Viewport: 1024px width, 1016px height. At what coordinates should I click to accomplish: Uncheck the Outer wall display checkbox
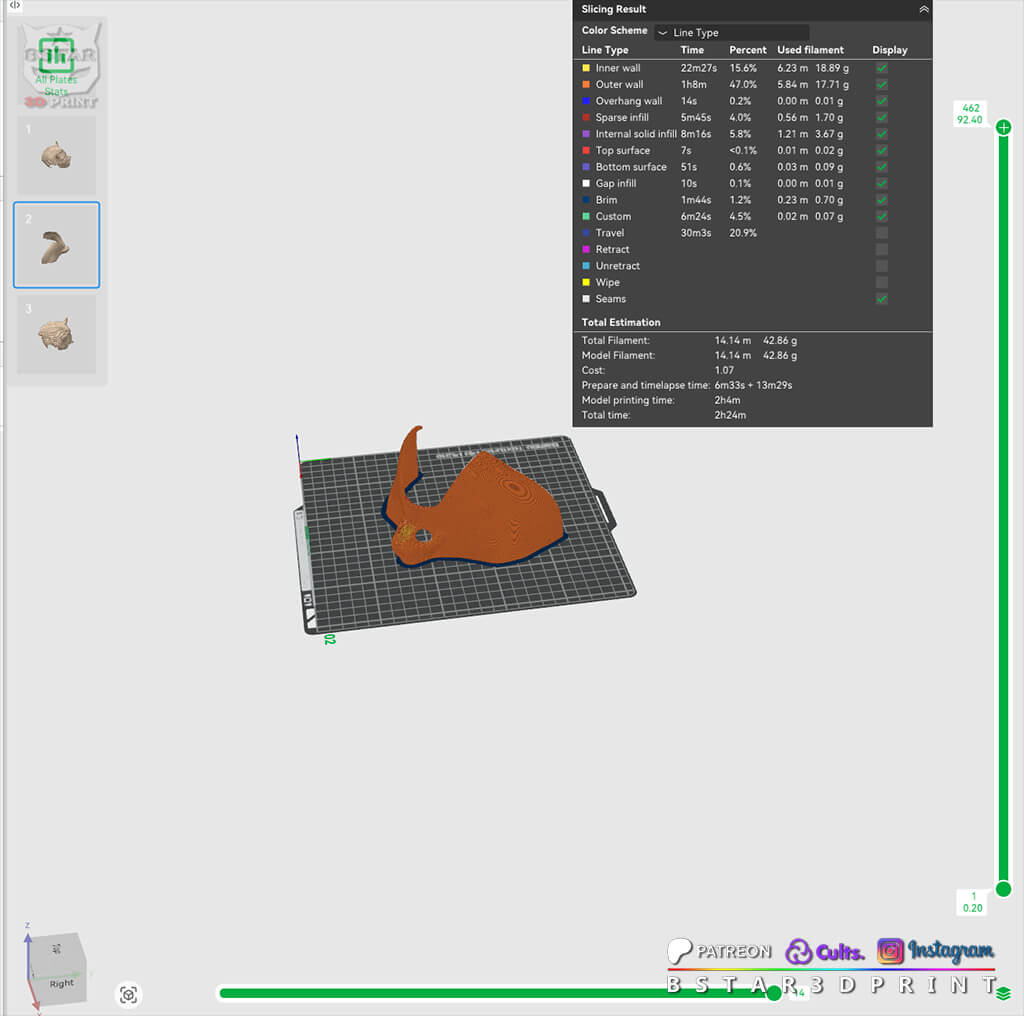(882, 84)
